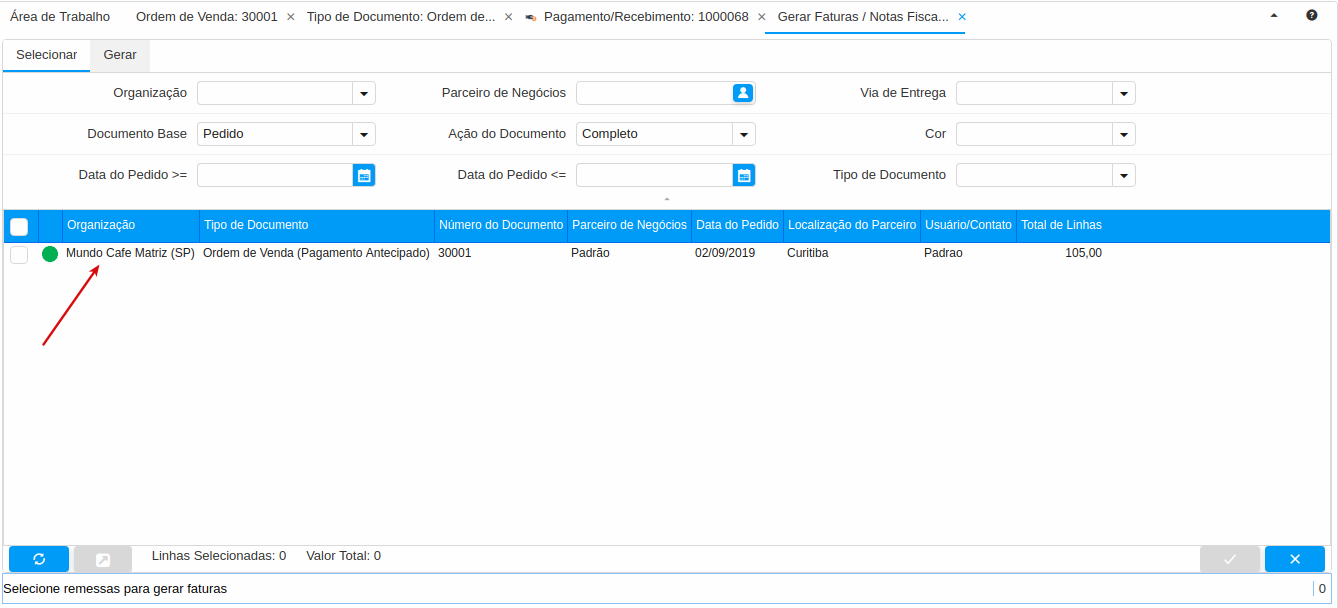The image size is (1338, 608).
Task: Open calendar for Data do Pedido >=
Action: (x=364, y=175)
